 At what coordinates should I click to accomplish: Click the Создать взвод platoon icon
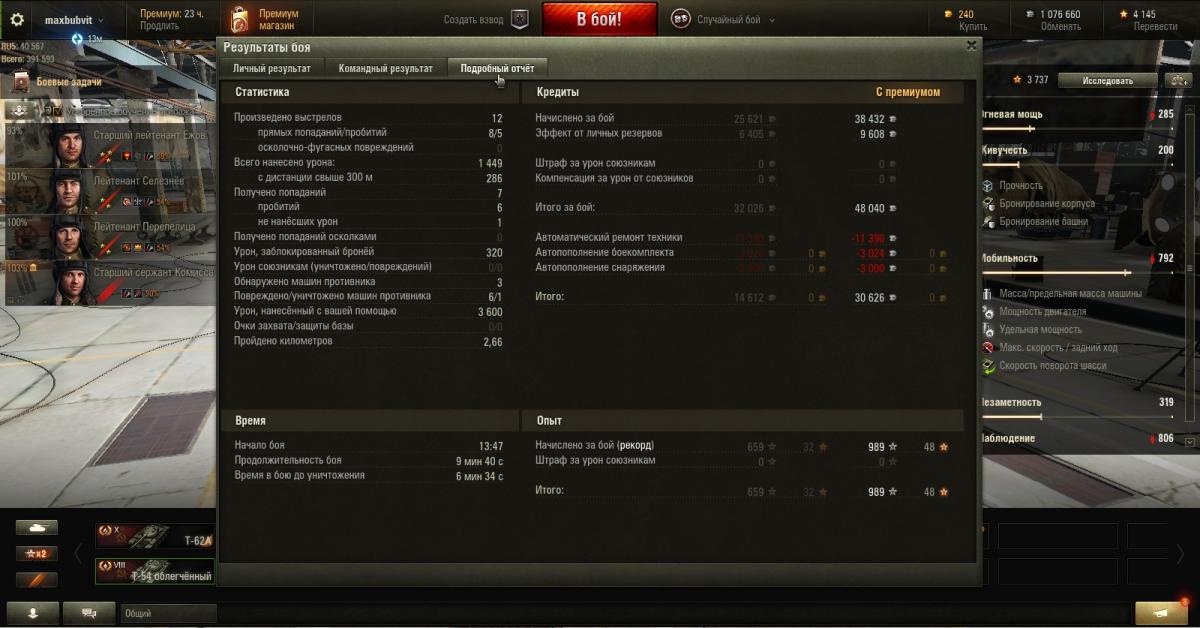pyautogui.click(x=519, y=19)
